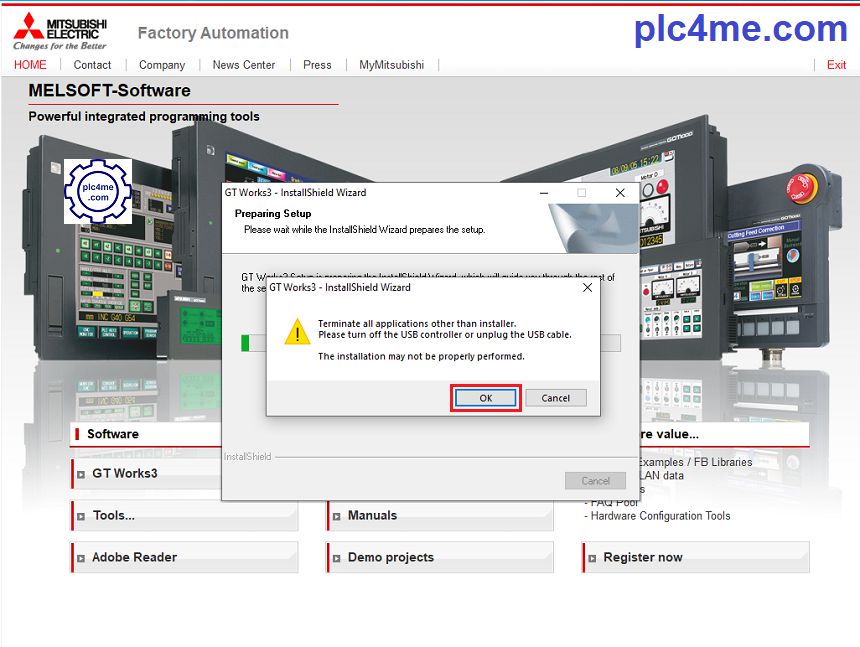Screen dimensions: 860x647
Task: Click the arrow icon beside Demo projects
Action: click(x=337, y=558)
